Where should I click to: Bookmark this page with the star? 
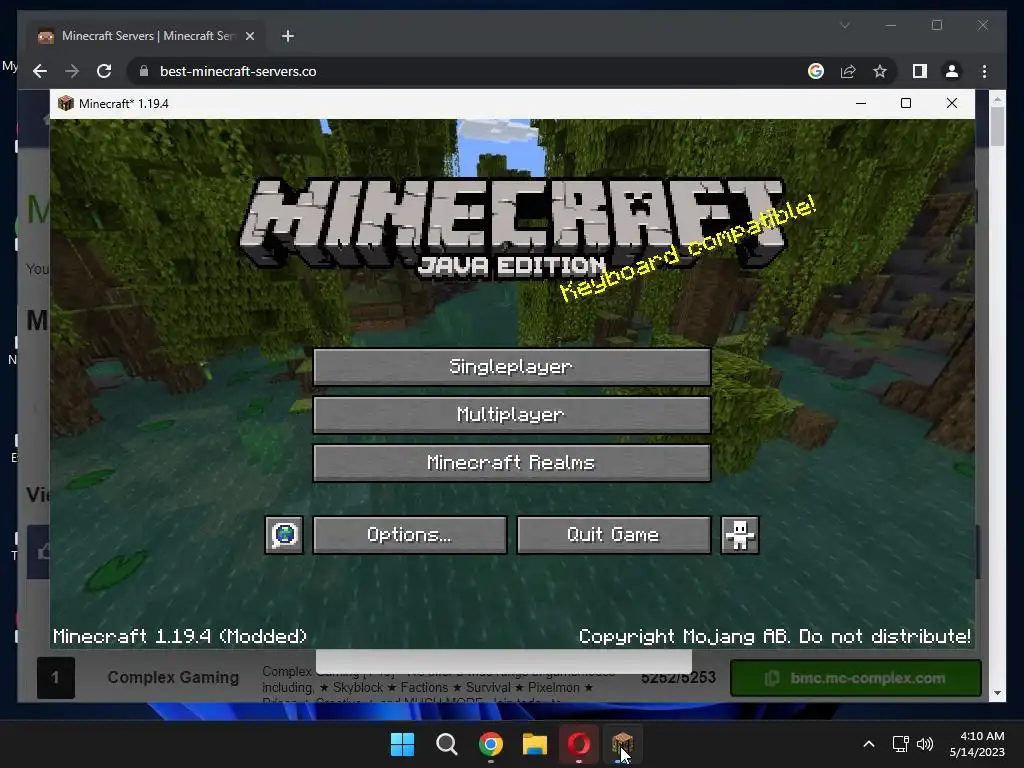click(880, 71)
